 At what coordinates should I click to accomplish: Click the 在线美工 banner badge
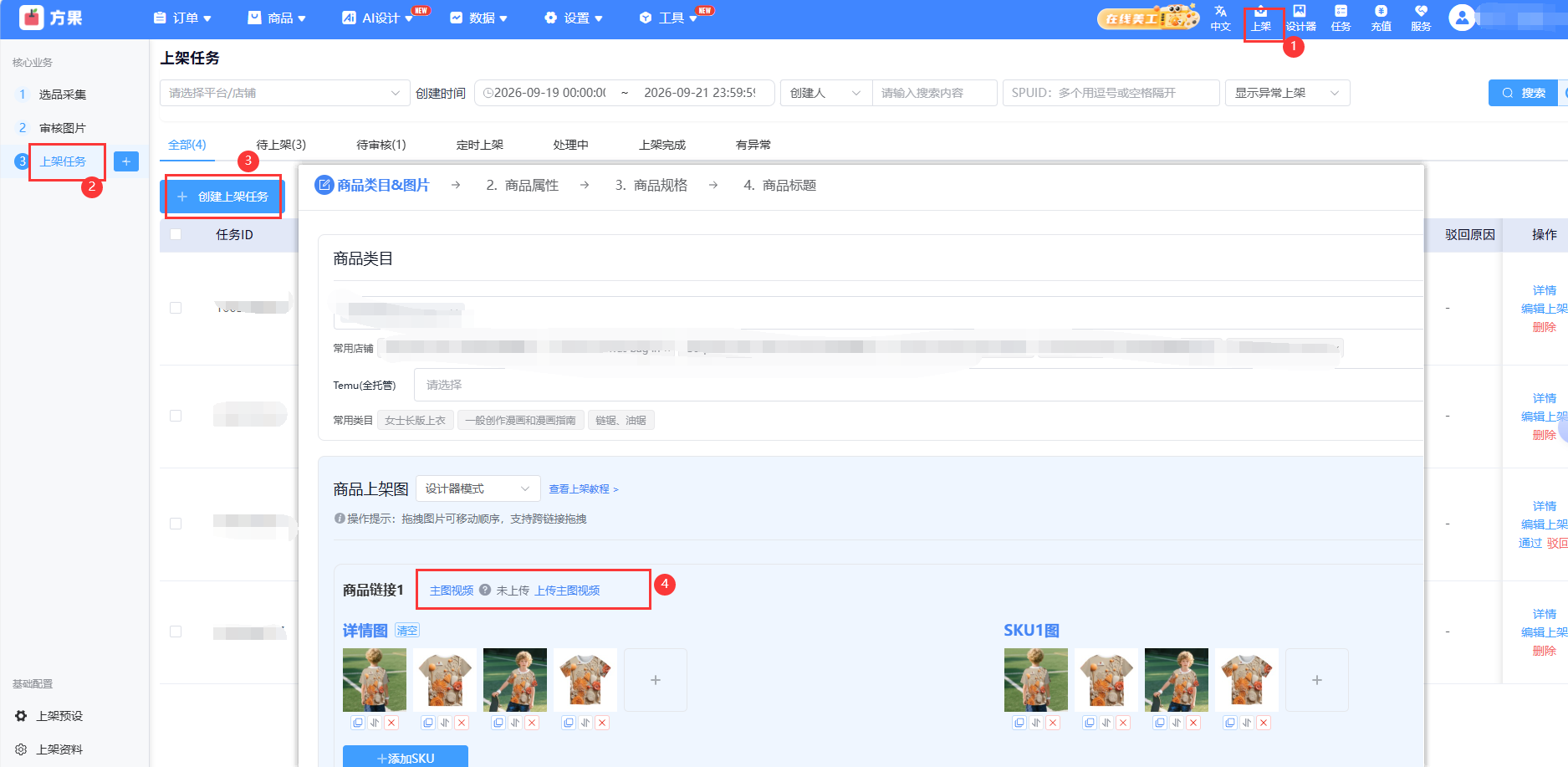pyautogui.click(x=1147, y=18)
